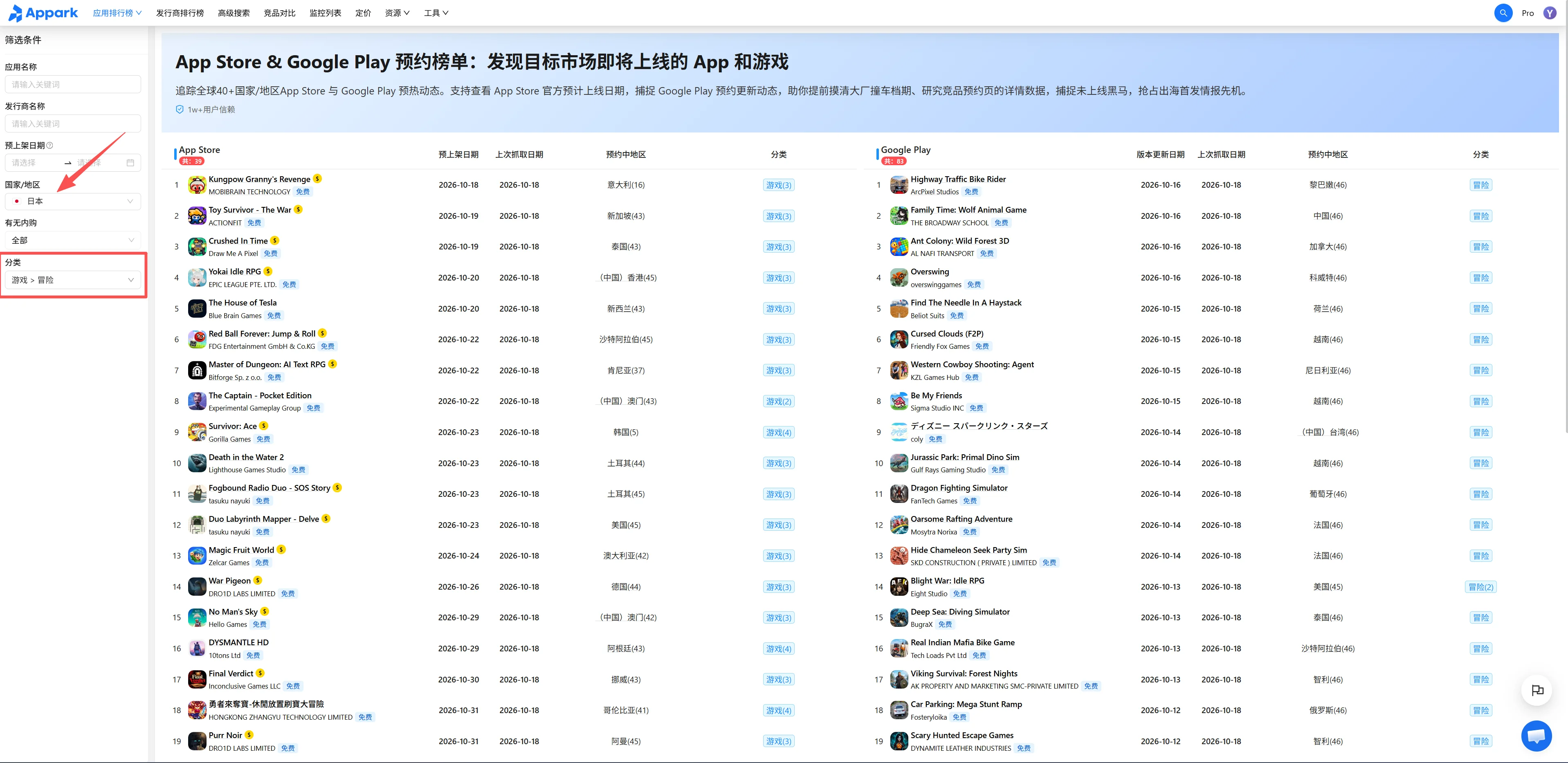Click the 发行商名称 keyword input field
Viewport: 1568px width, 763px height.
pos(73,123)
